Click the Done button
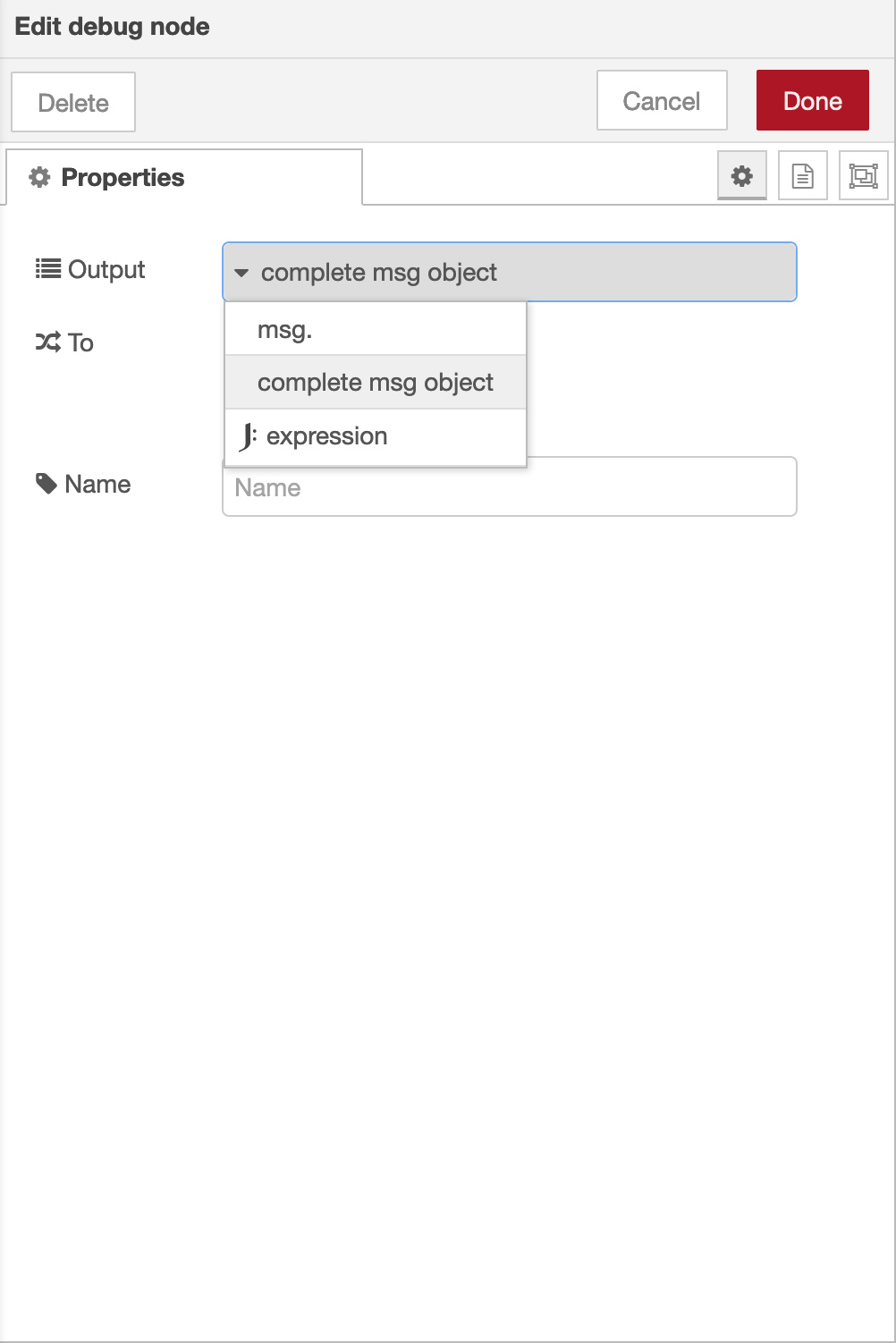The width and height of the screenshot is (896, 1343). 811,100
